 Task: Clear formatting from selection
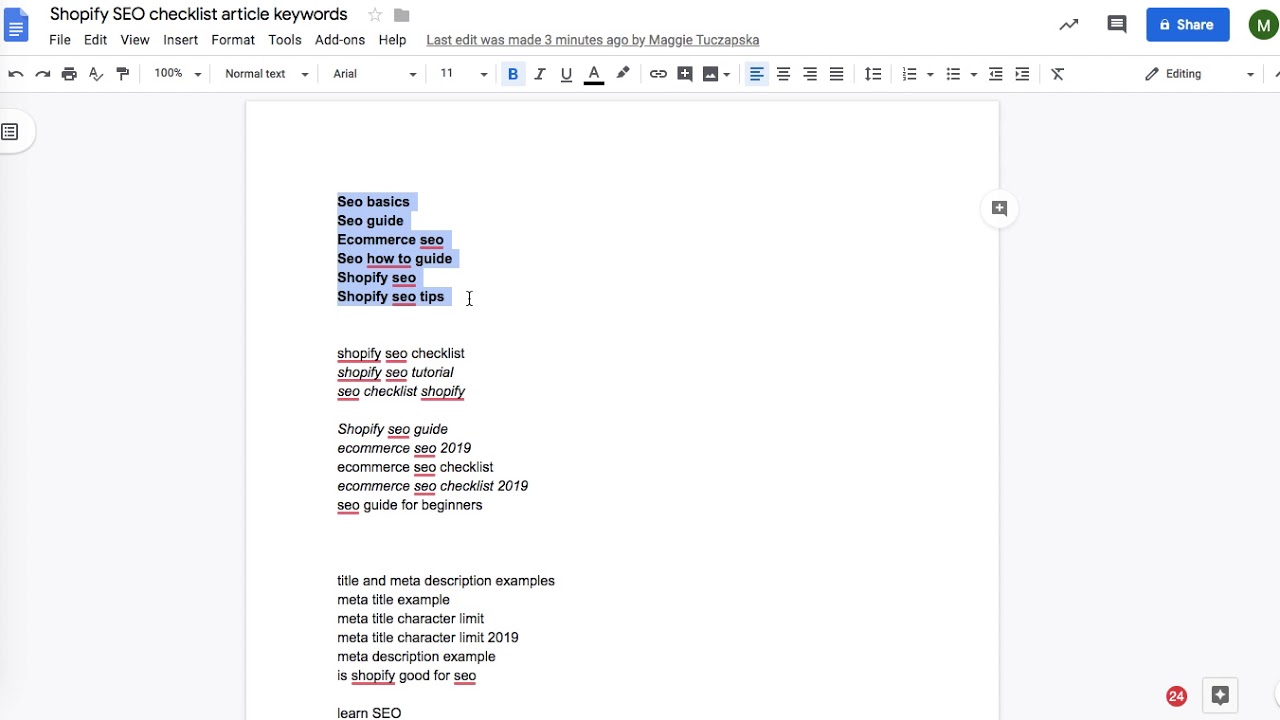(x=1058, y=74)
